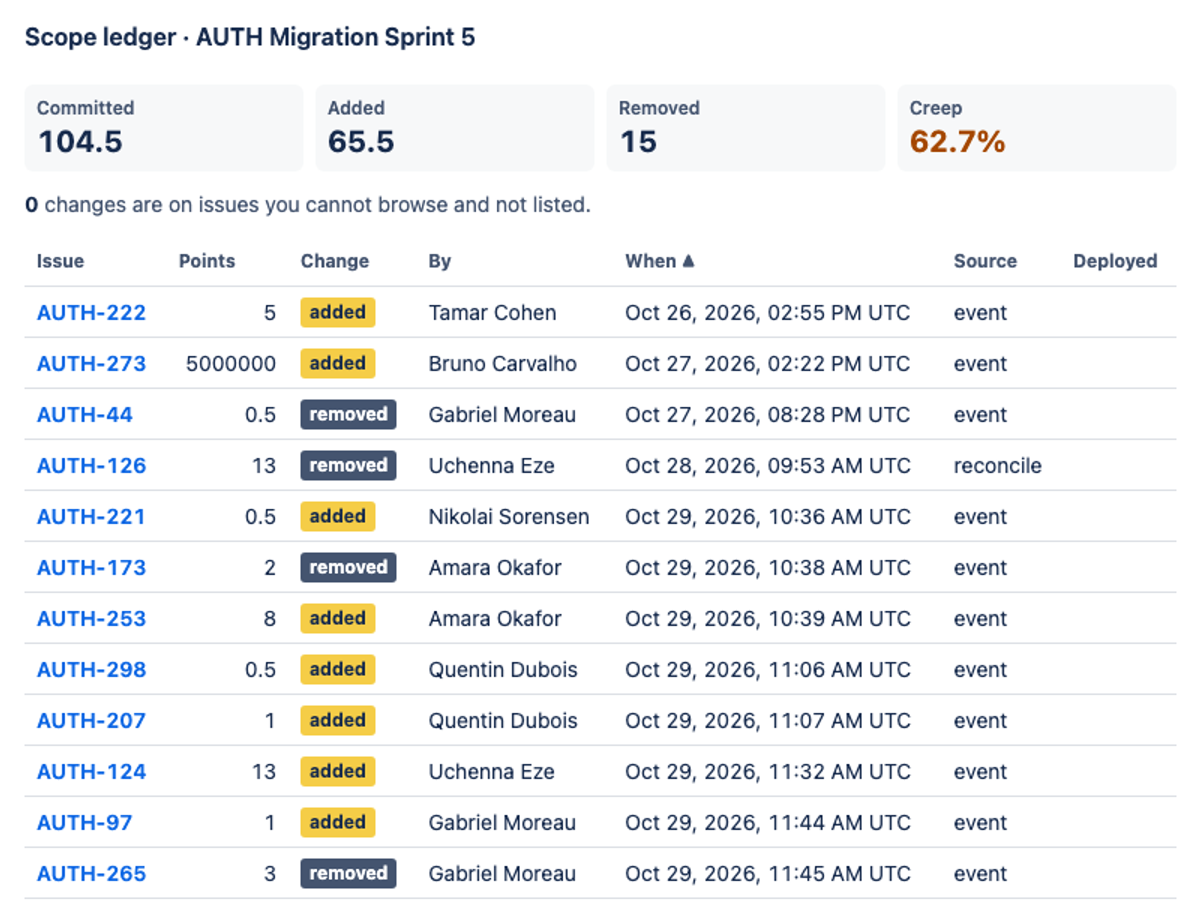
Task: Click the added badge in AUTH-253 row
Action: click(x=338, y=618)
